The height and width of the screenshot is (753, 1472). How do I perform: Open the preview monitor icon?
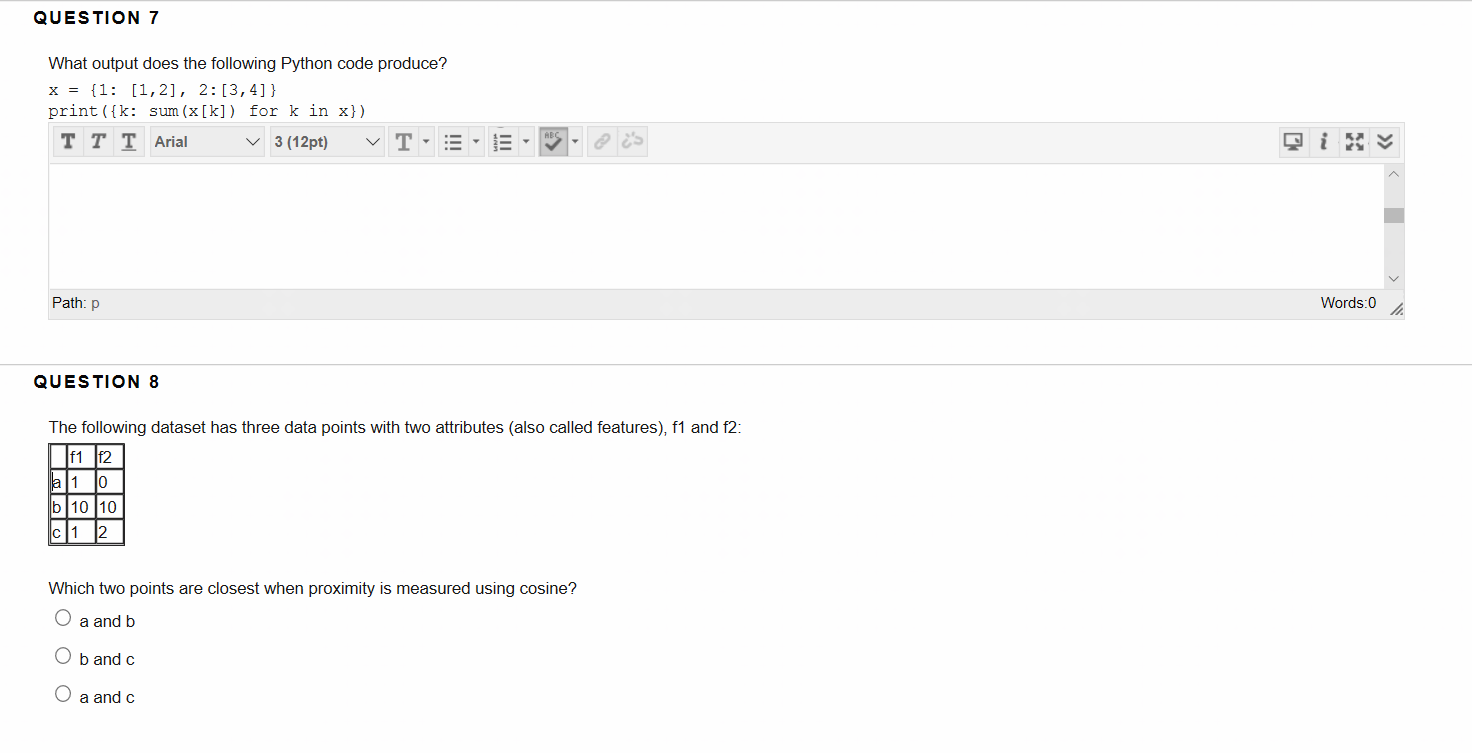1294,142
